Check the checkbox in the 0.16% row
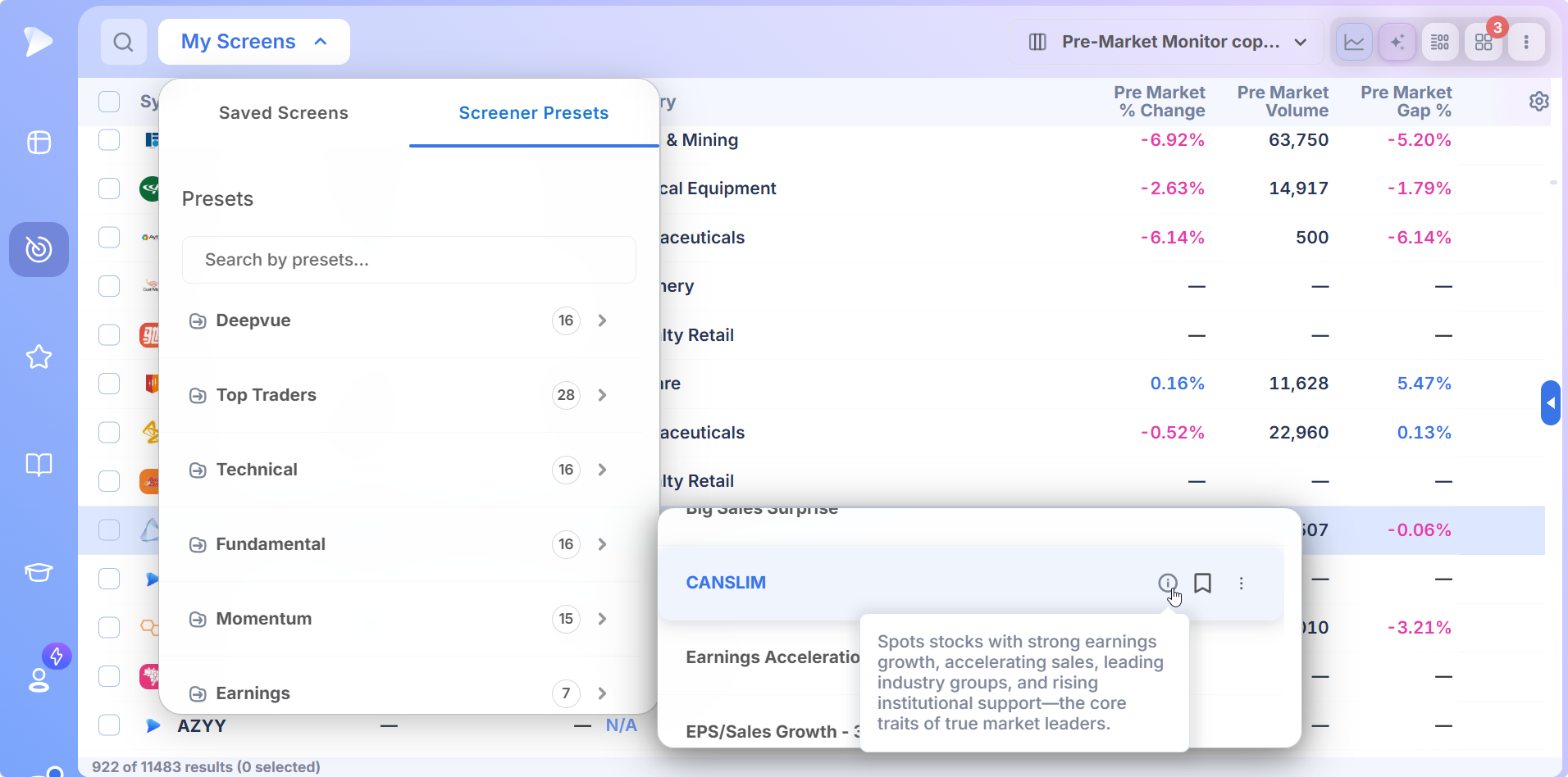This screenshot has height=777, width=1568. (x=109, y=384)
